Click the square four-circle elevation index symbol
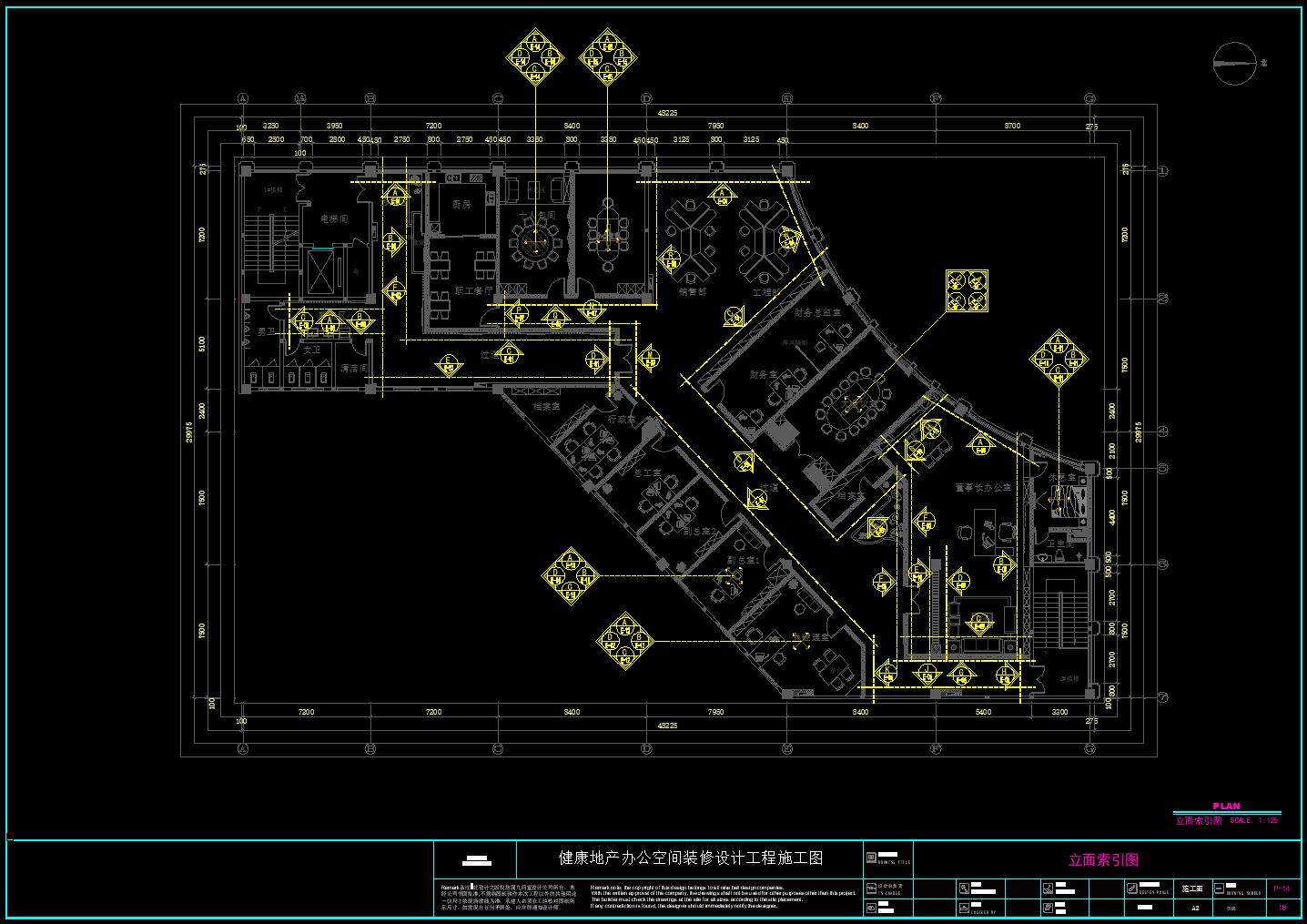The height and width of the screenshot is (924, 1307). [x=966, y=290]
